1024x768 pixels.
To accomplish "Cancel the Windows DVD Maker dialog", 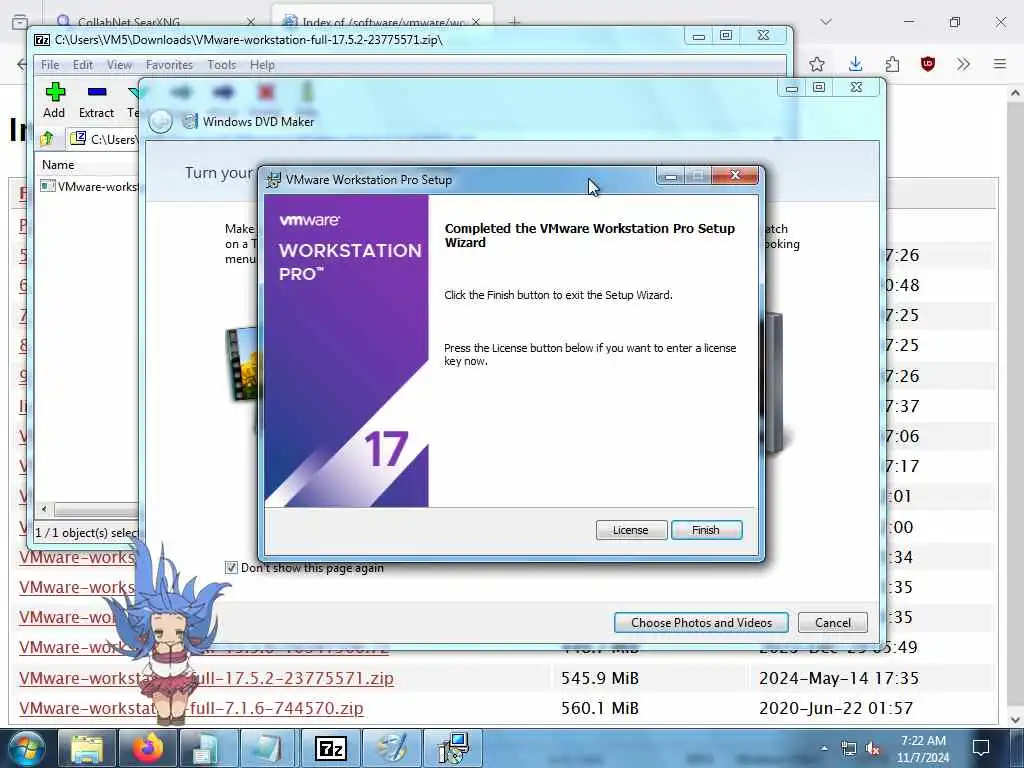I will coord(833,622).
